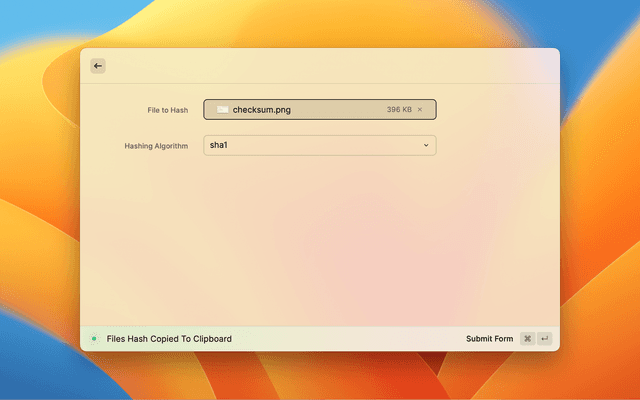Click the Hashing Algorithm label
Screen dimensions: 640x400
click(x=156, y=146)
